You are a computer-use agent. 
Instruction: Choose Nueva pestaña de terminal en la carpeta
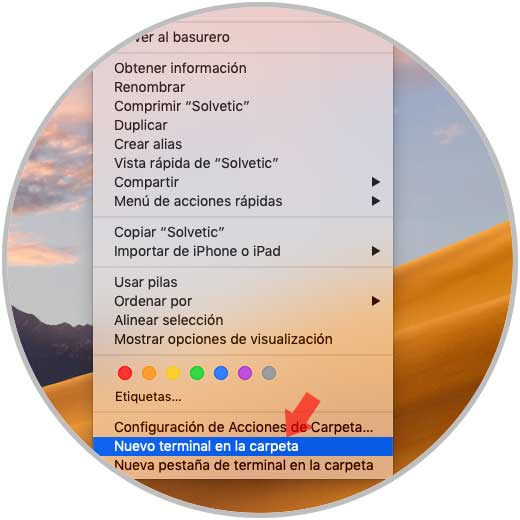[243, 465]
